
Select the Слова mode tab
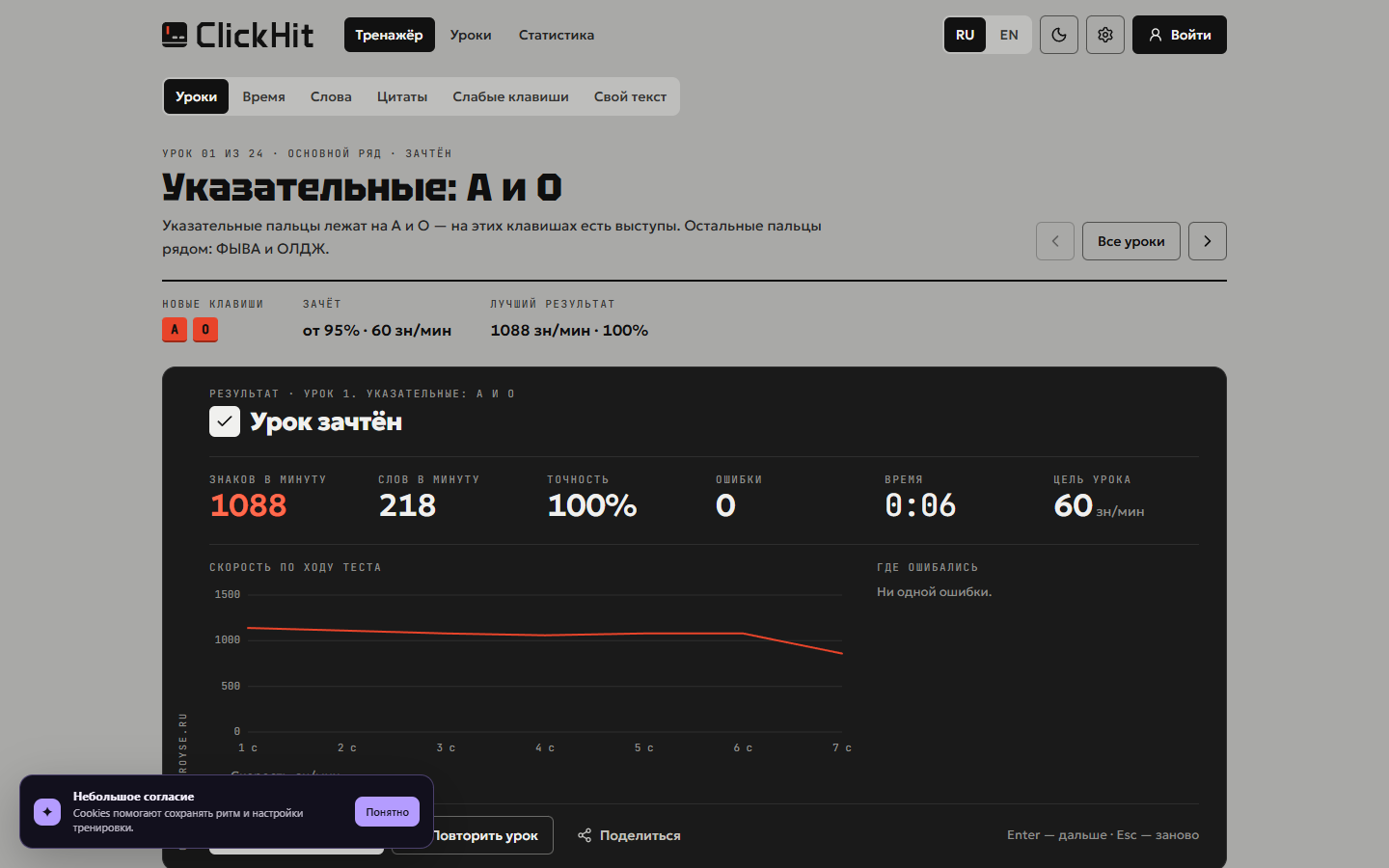tap(331, 96)
